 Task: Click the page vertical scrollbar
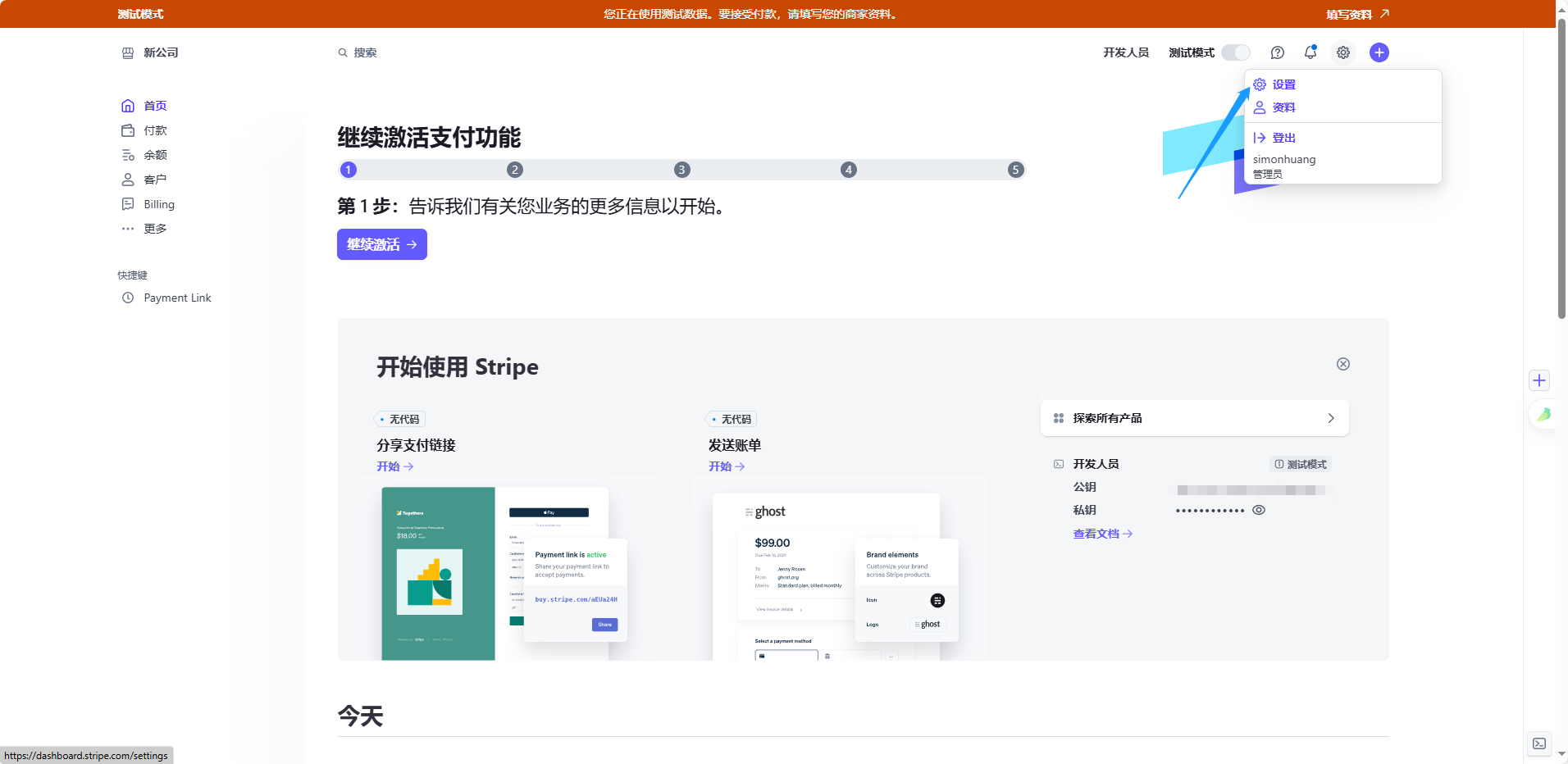point(1561,171)
